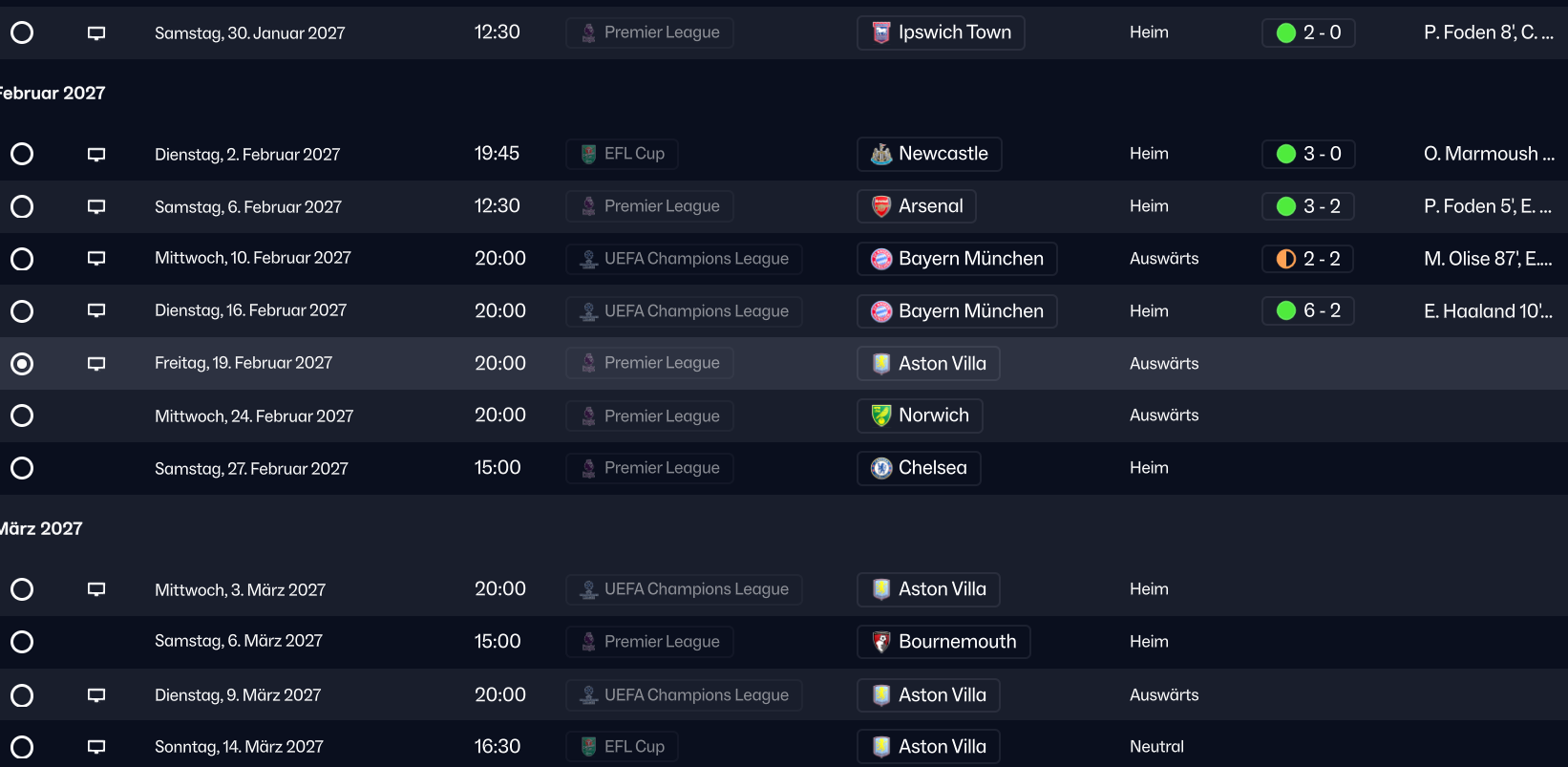Screen dimensions: 1568x767
Task: Select the Freitag, 19. Februar 2027 fixture row date
Action: coord(244,363)
